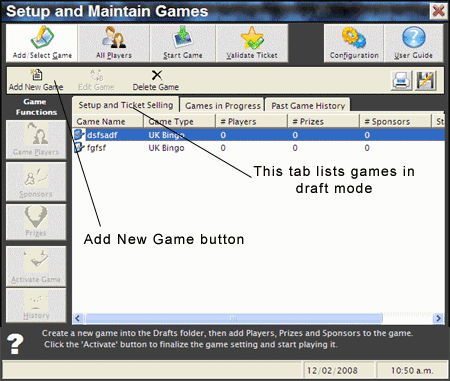450x381 pixels.
Task: Select the fgfsf game row
Action: [259, 148]
